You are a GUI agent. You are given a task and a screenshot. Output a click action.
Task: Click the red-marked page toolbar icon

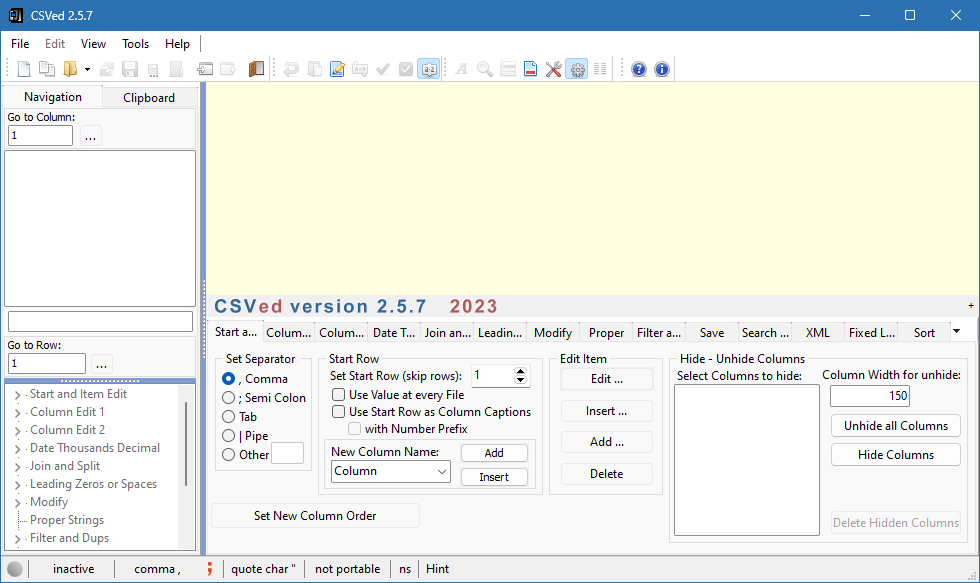(x=531, y=69)
